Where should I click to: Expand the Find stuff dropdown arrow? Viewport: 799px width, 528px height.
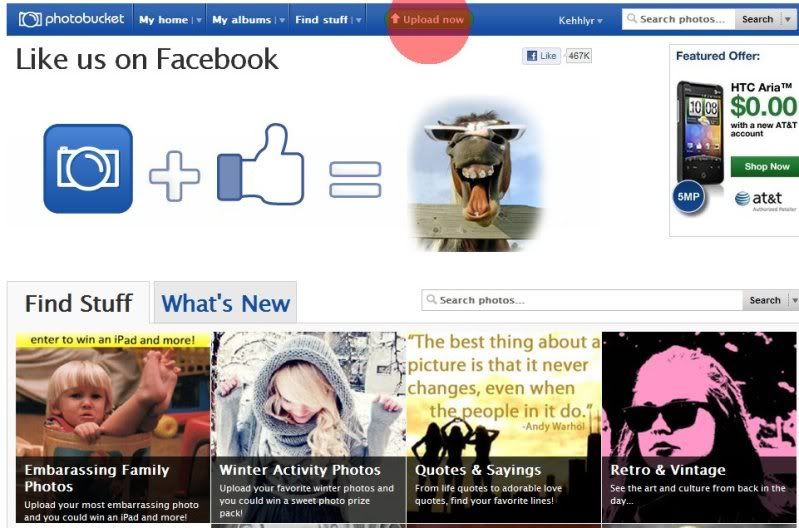(x=359, y=20)
